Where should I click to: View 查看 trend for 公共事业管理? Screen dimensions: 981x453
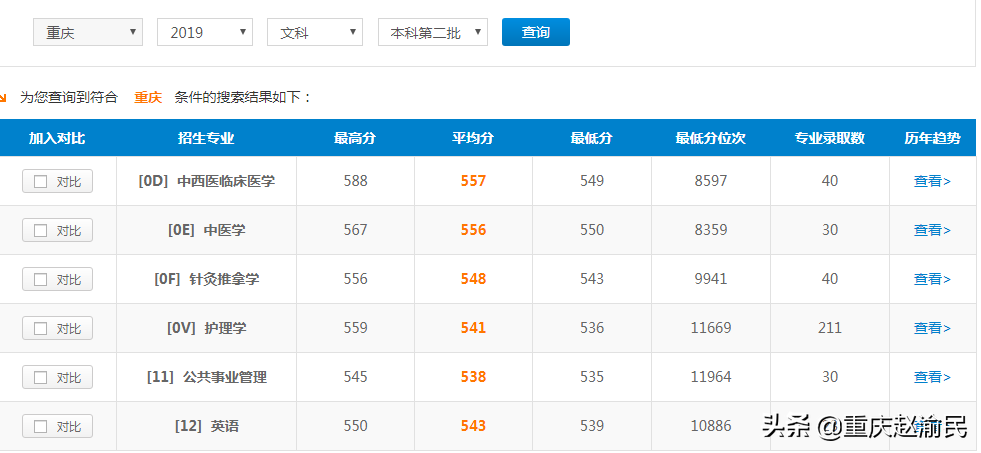coord(932,378)
